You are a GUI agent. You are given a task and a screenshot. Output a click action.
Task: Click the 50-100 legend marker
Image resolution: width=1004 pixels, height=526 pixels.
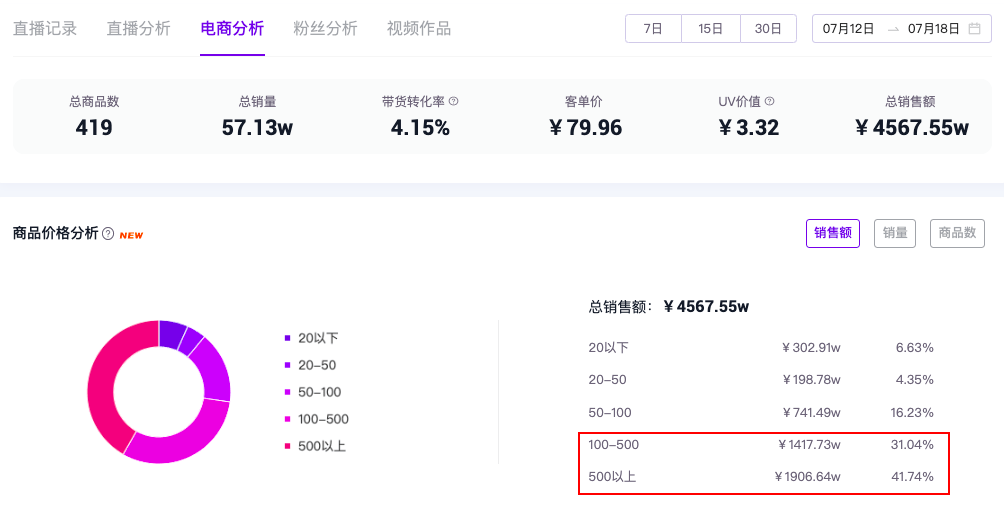tap(288, 392)
